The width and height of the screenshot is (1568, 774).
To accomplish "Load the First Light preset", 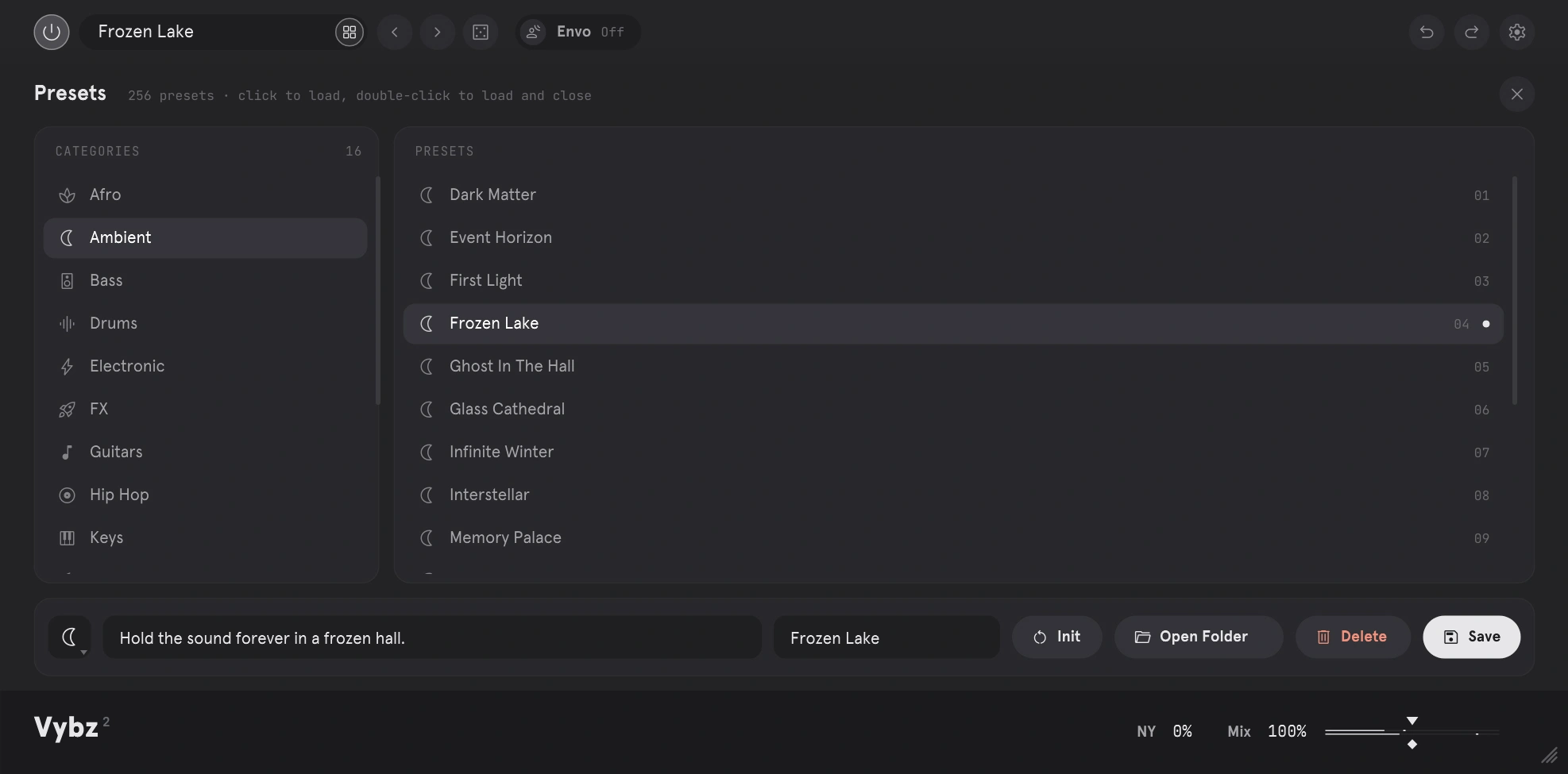I will tap(953, 280).
